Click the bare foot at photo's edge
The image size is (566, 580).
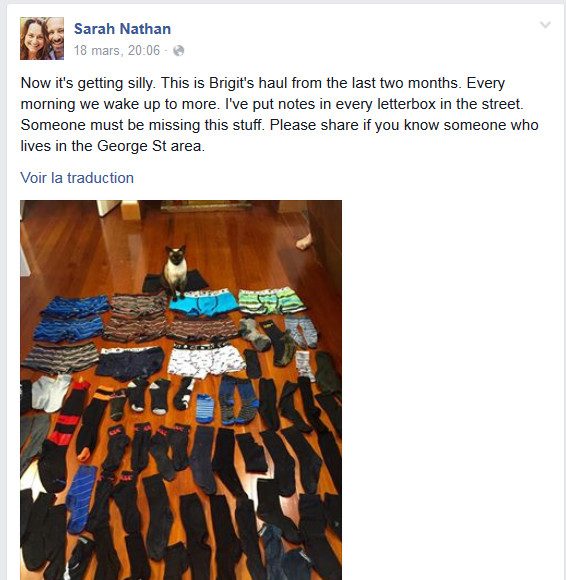click(305, 241)
